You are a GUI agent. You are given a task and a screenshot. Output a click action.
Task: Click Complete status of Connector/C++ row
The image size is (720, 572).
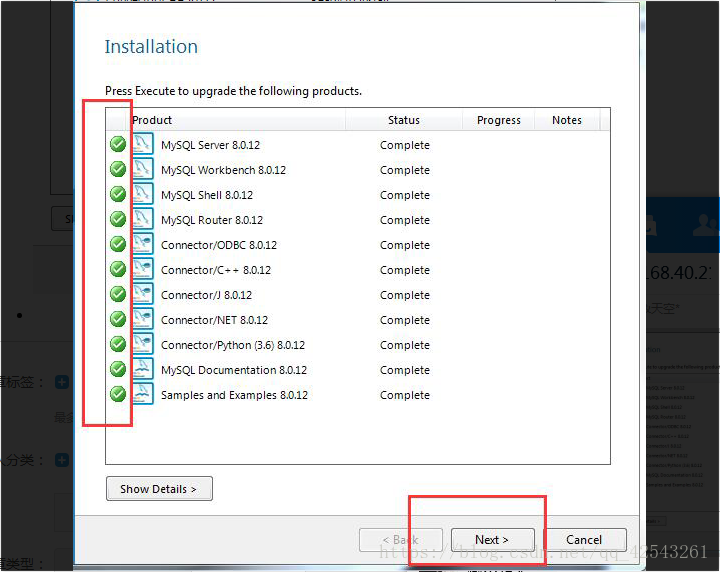tap(405, 270)
